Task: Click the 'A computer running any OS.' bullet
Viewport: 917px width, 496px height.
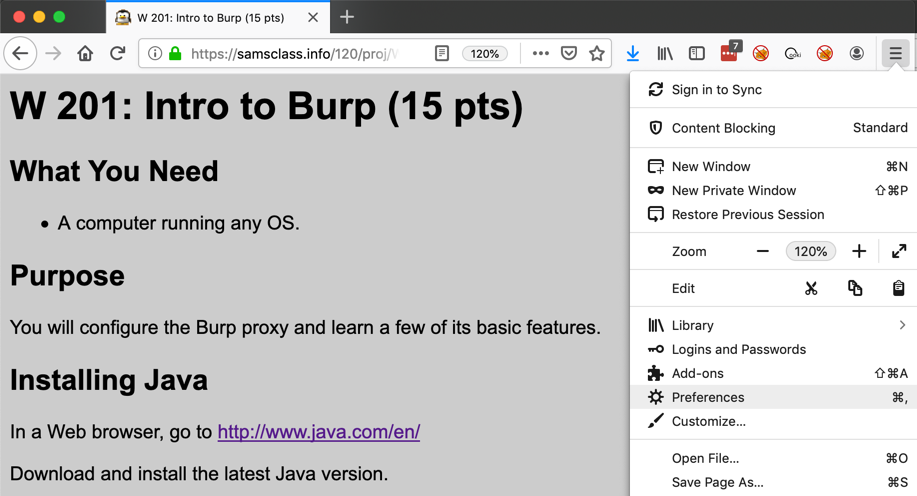Action: pos(178,223)
